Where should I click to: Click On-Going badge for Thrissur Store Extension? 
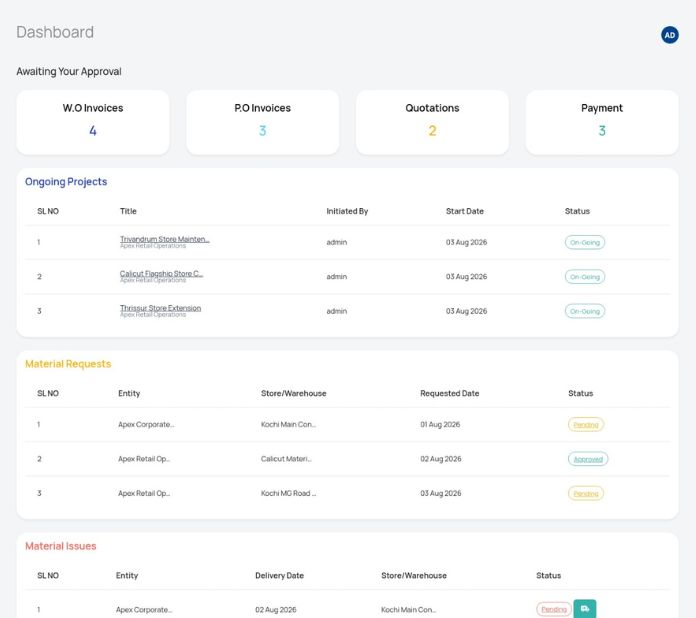[585, 311]
